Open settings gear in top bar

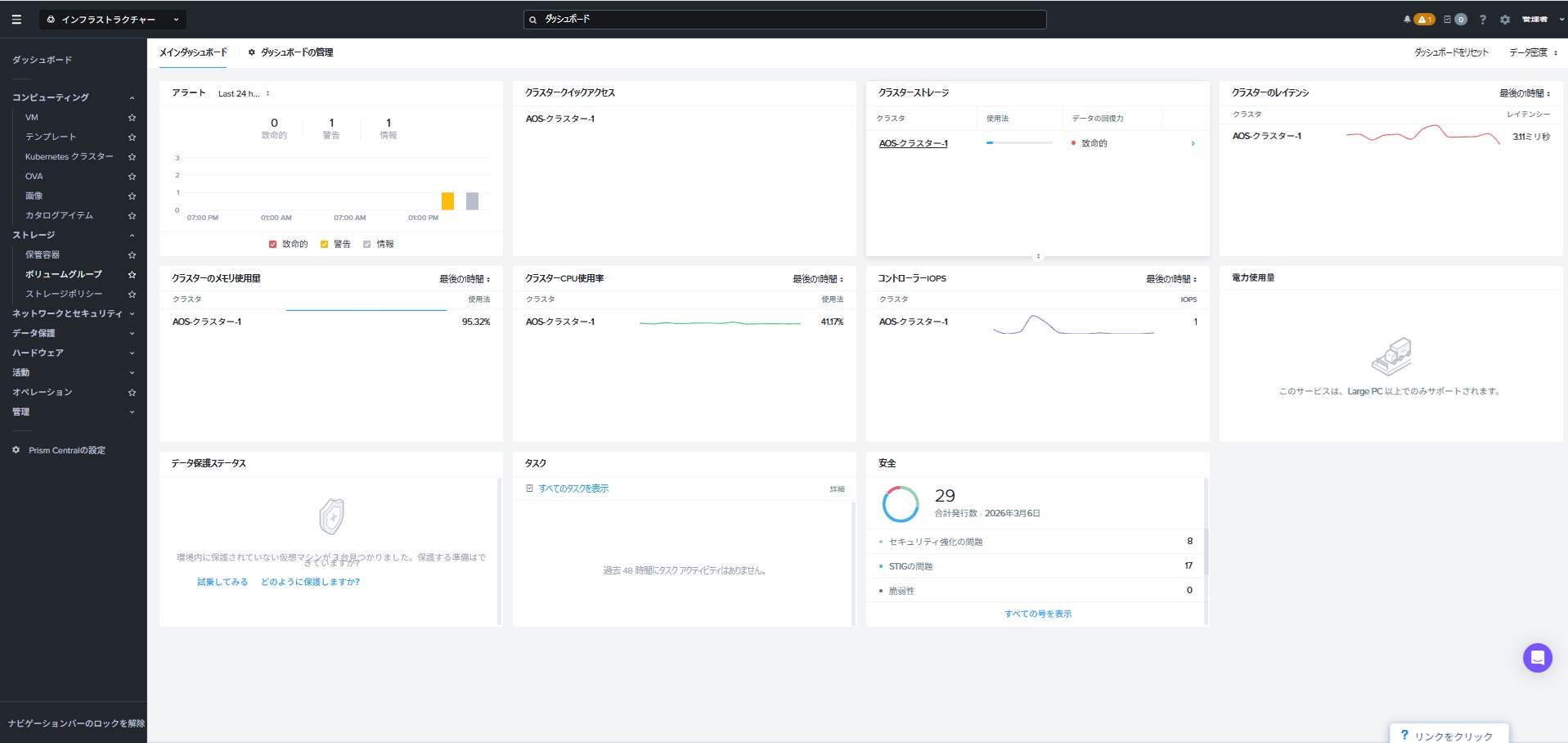tap(1505, 20)
